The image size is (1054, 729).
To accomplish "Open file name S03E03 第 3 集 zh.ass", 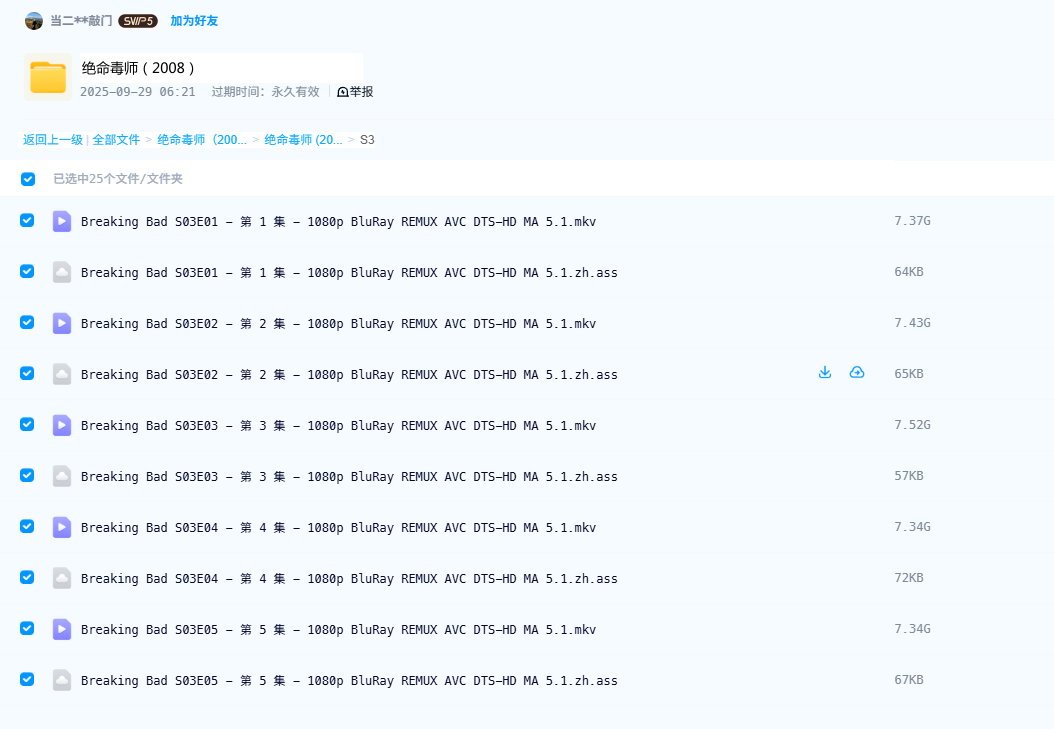I will [x=349, y=476].
